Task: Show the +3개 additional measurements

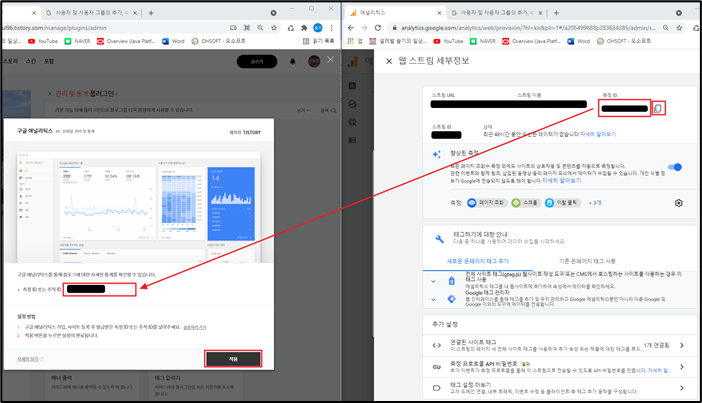Action: pos(595,203)
